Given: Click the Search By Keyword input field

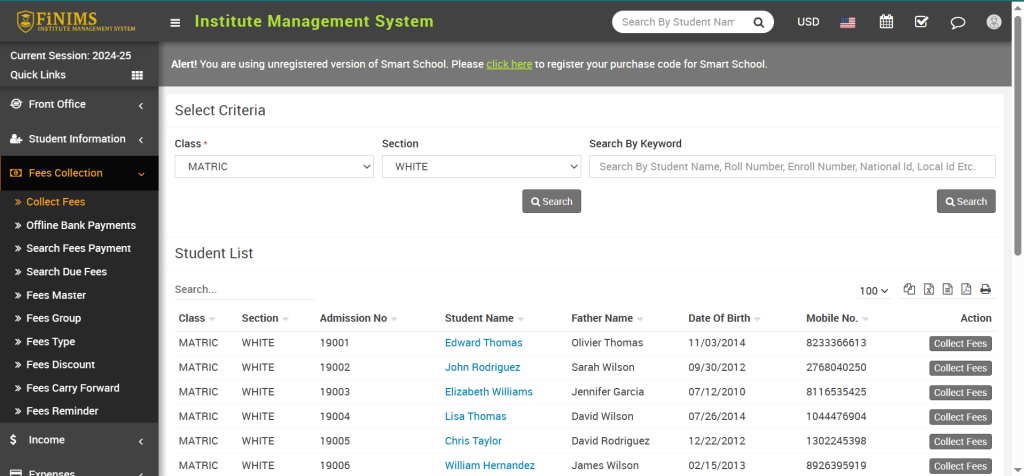Looking at the screenshot, I should point(792,167).
